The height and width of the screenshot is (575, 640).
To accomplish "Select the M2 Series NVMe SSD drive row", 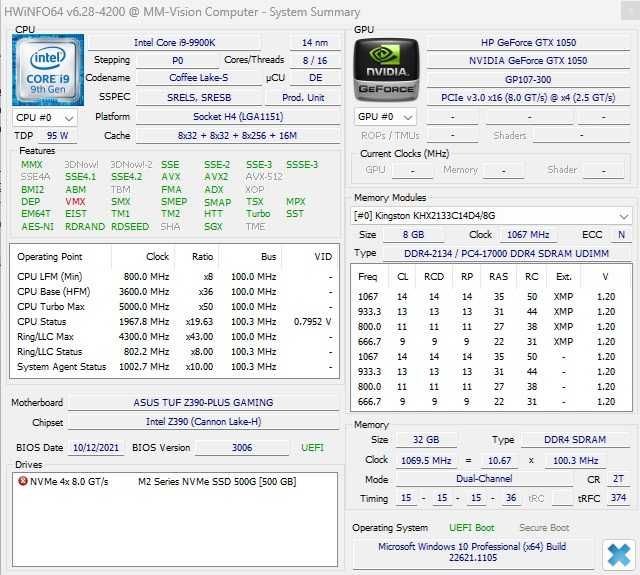I will tap(175, 482).
